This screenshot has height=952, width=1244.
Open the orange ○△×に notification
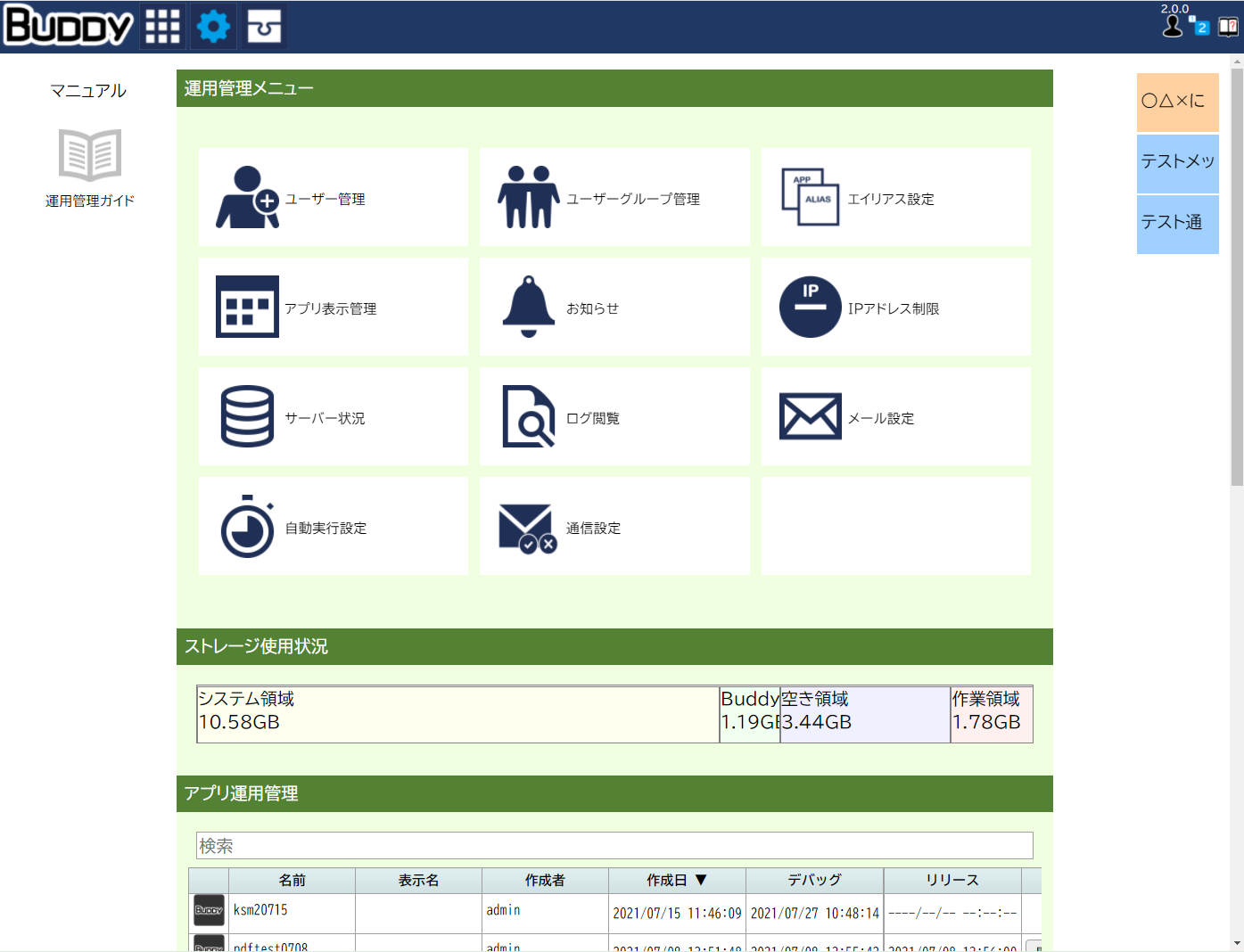(x=1177, y=102)
